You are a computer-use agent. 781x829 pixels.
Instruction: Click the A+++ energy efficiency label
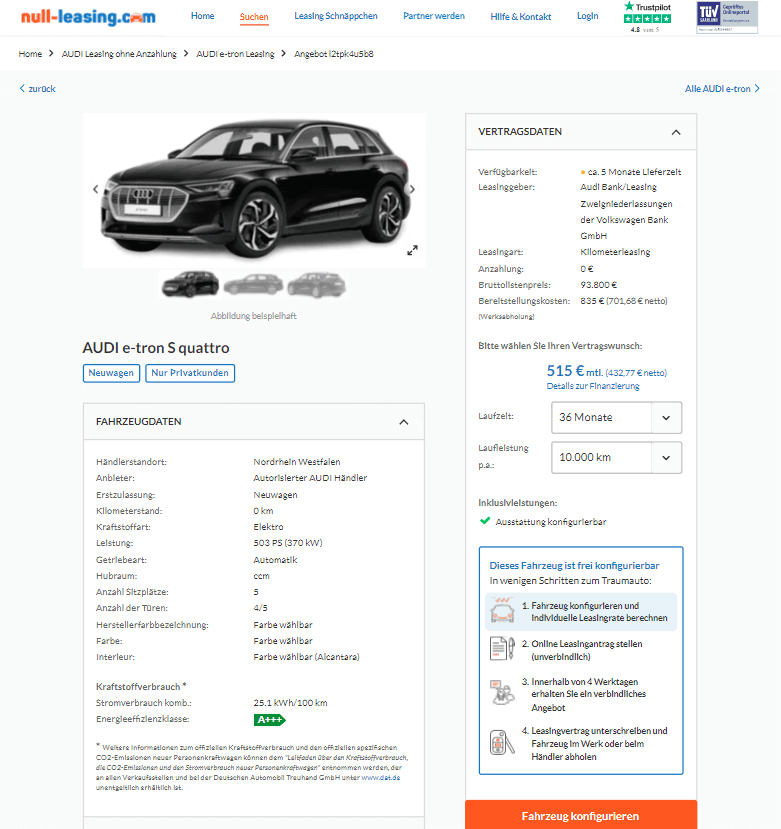coord(270,720)
